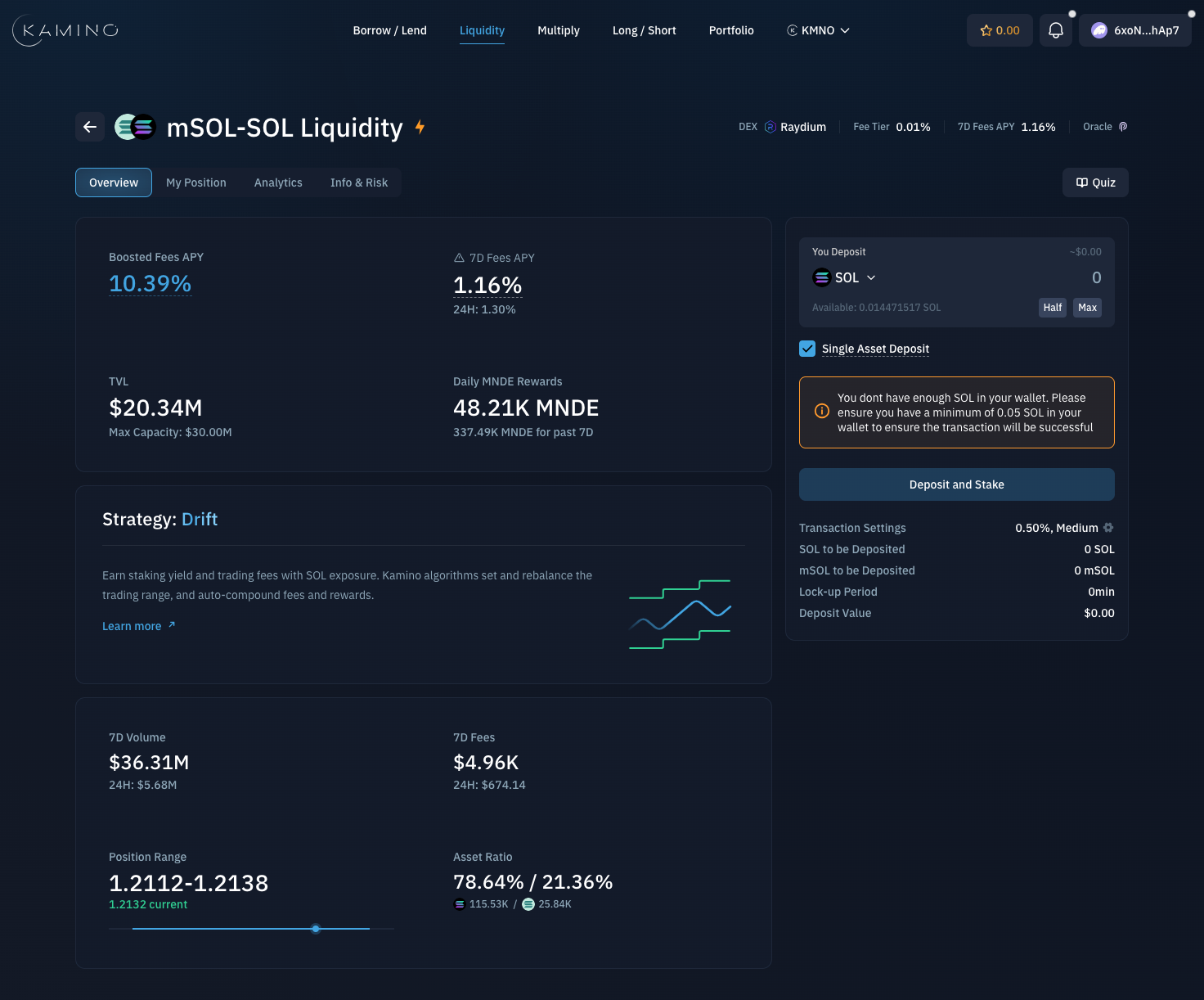The width and height of the screenshot is (1204, 1000).
Task: Click SOL icon beside 115.53K
Action: [x=460, y=904]
